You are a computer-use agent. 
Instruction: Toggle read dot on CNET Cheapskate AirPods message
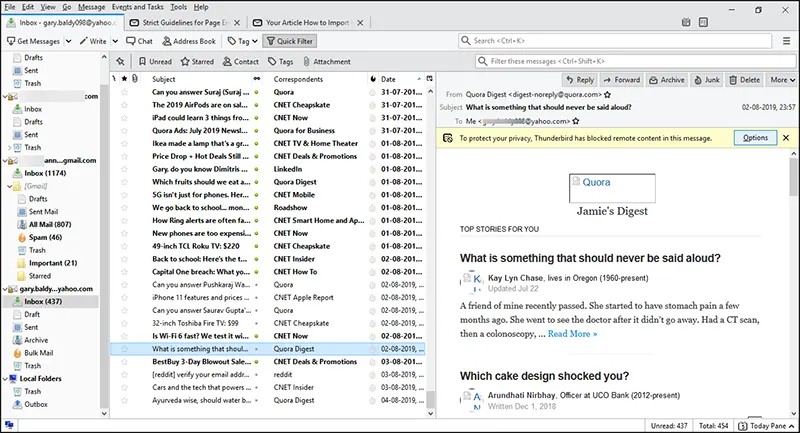point(257,105)
